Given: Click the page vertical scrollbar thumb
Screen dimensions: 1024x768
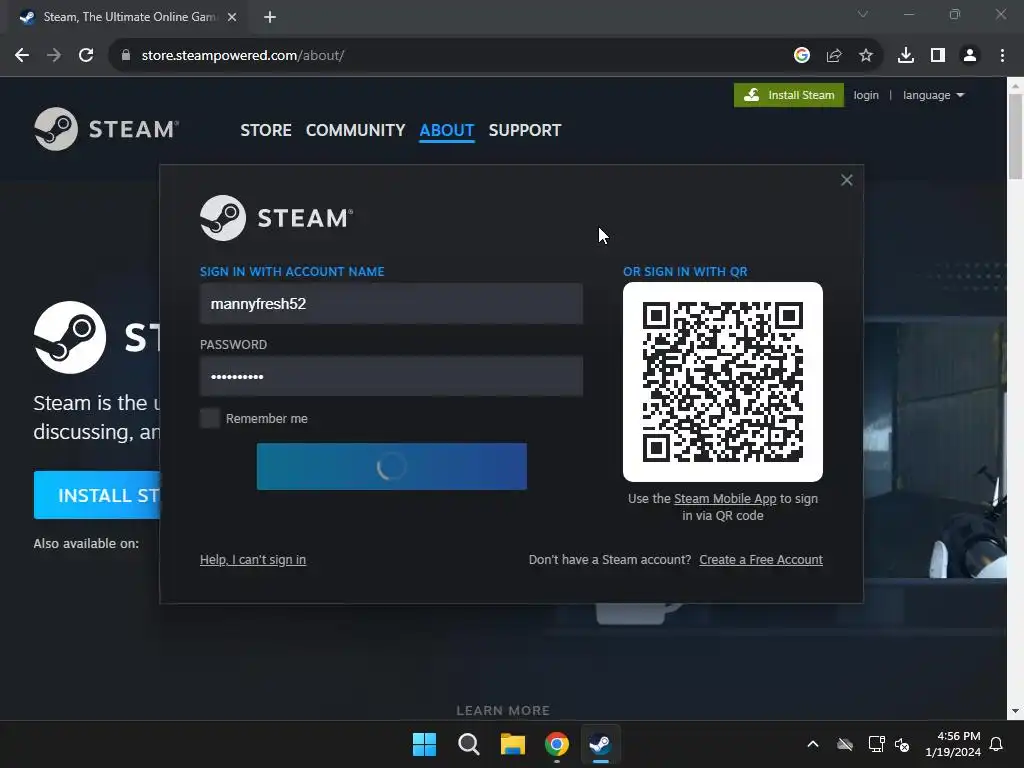Looking at the screenshot, I should (1015, 136).
